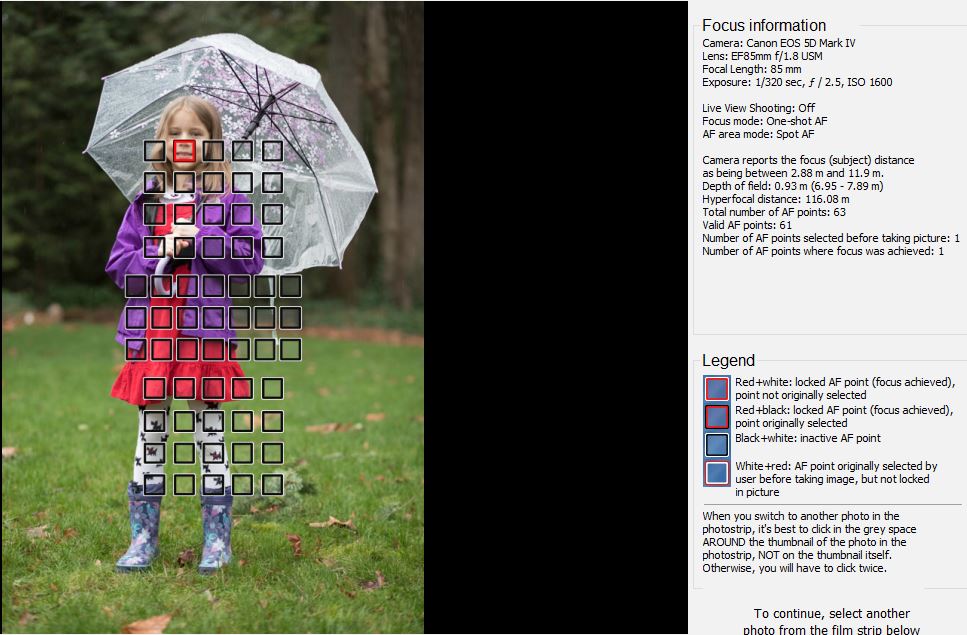
Task: Click the Focus information heading
Action: (763, 25)
